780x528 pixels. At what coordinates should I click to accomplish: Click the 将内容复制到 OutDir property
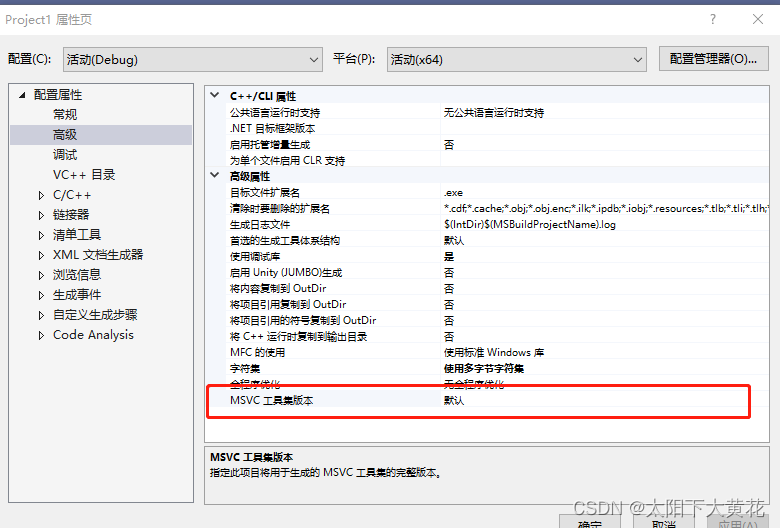point(278,289)
